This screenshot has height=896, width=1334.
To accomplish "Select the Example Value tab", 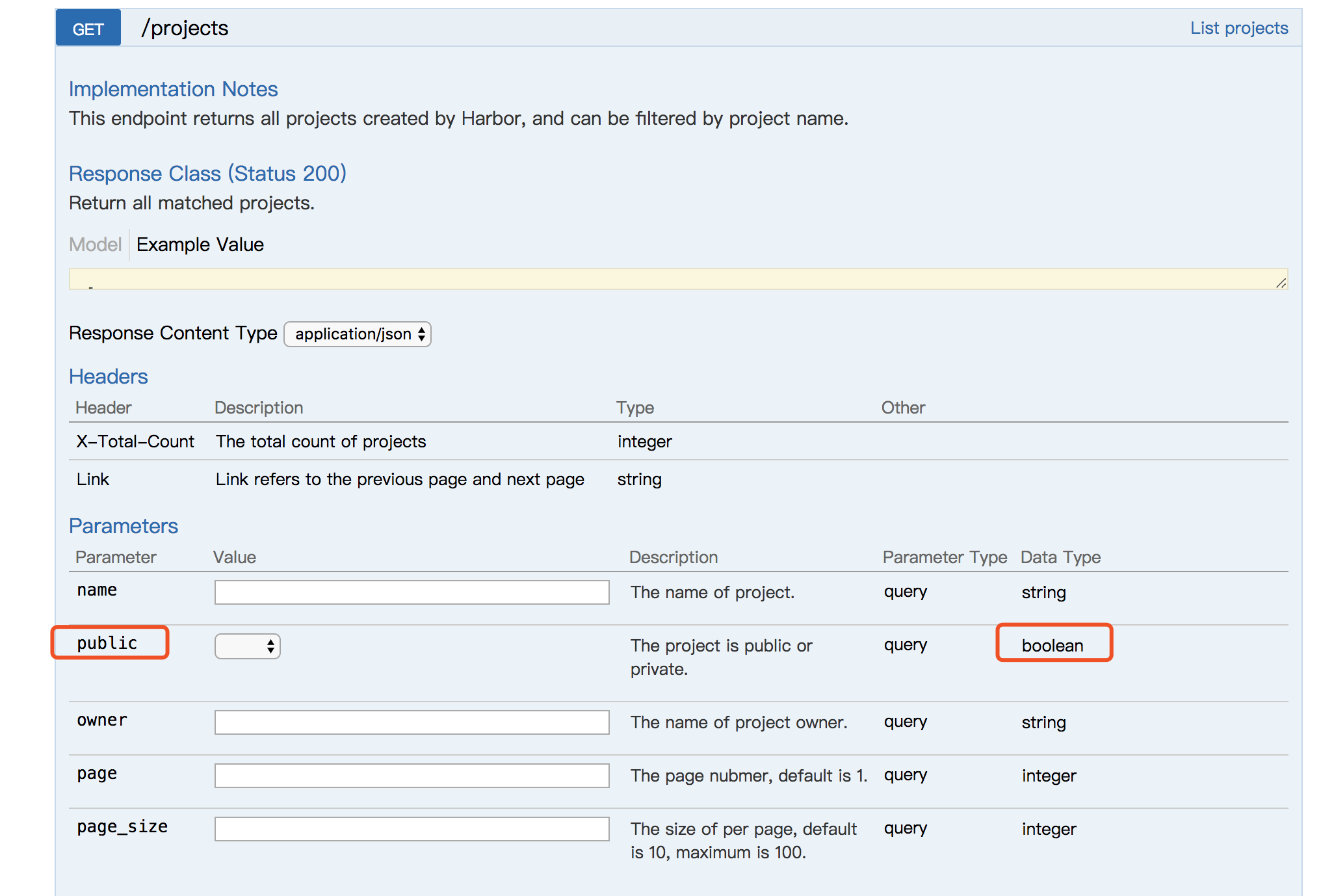I will click(200, 244).
